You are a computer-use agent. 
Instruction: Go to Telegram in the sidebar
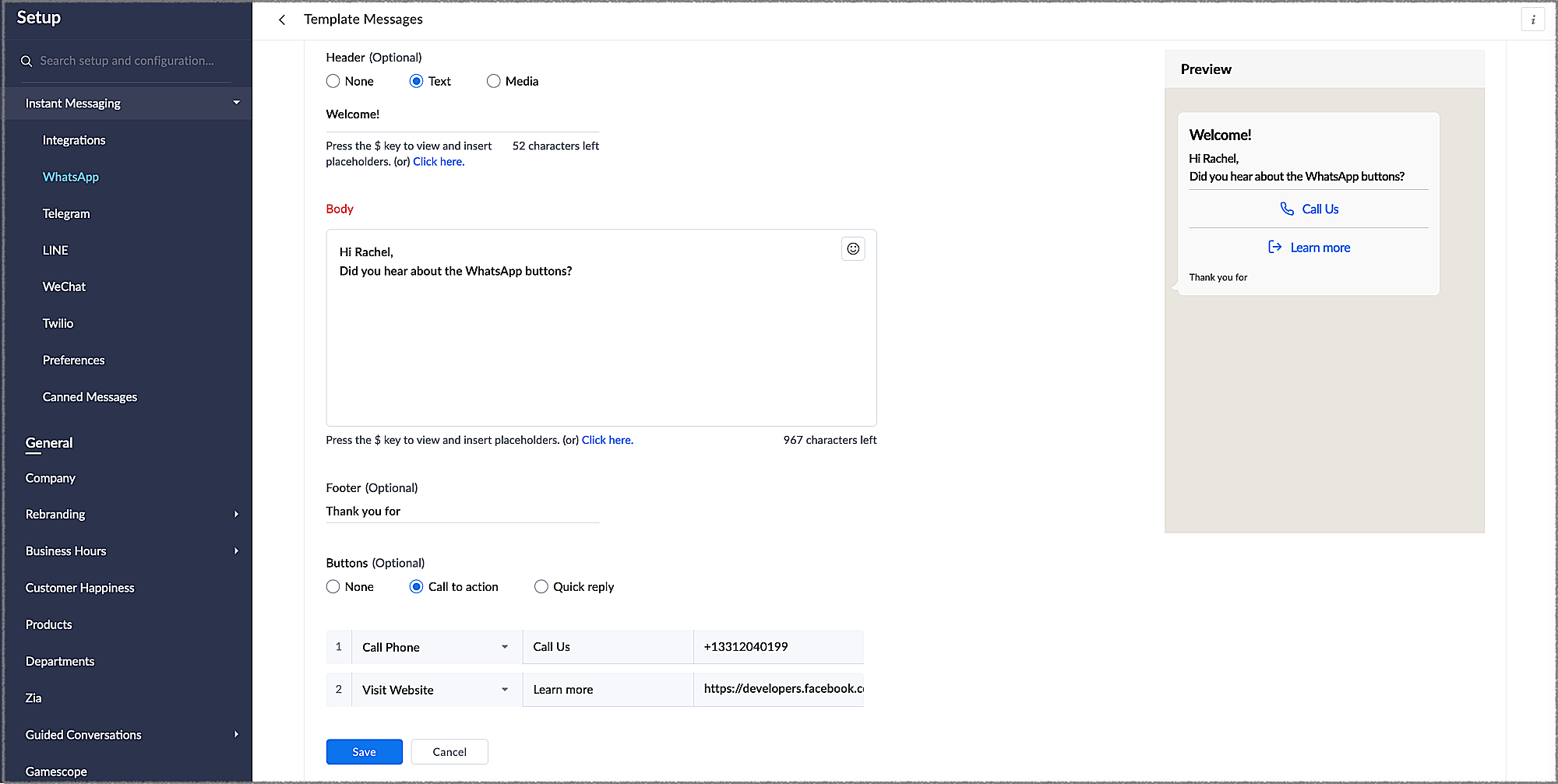click(66, 213)
